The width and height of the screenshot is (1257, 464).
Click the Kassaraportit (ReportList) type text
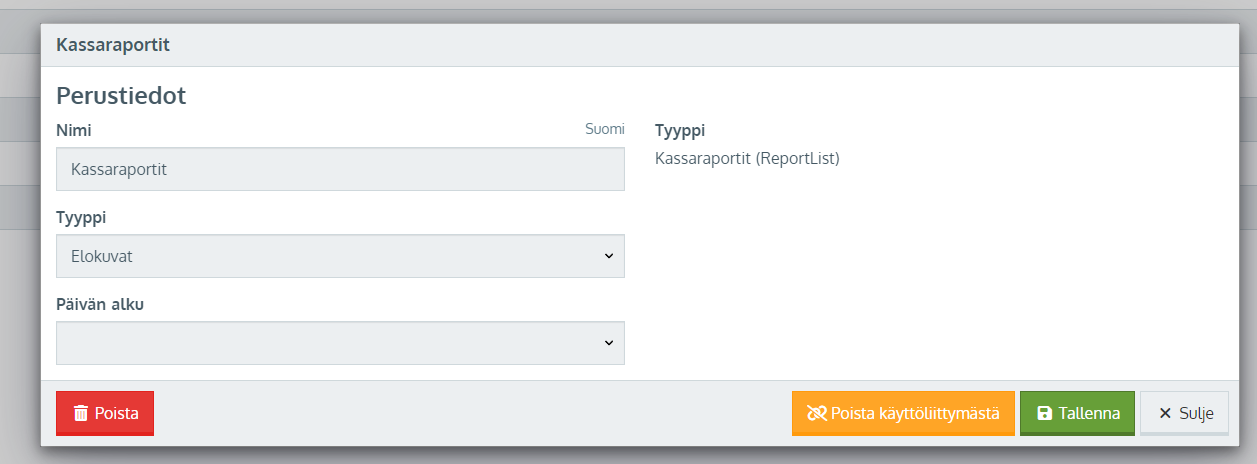[x=747, y=158]
